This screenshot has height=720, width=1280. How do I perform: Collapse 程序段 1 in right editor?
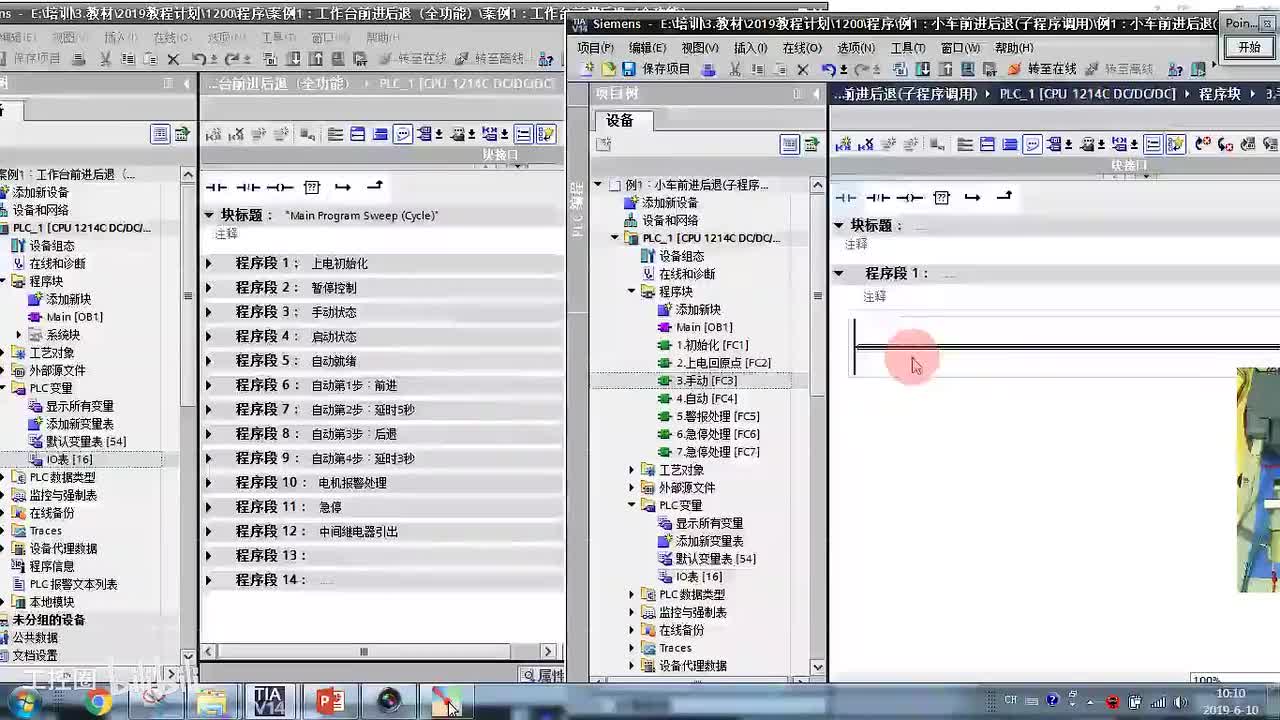coord(839,273)
